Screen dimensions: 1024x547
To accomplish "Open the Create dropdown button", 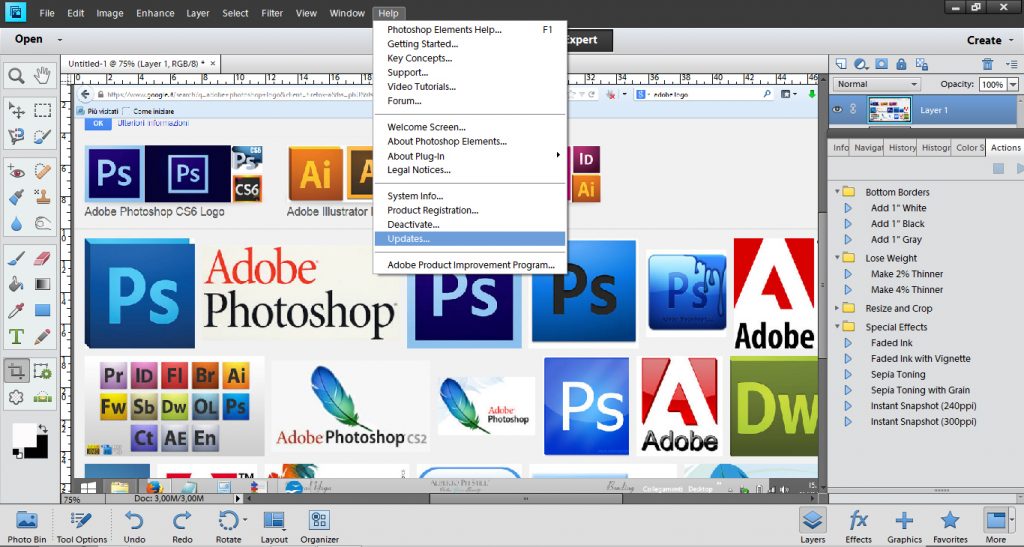I will (990, 40).
